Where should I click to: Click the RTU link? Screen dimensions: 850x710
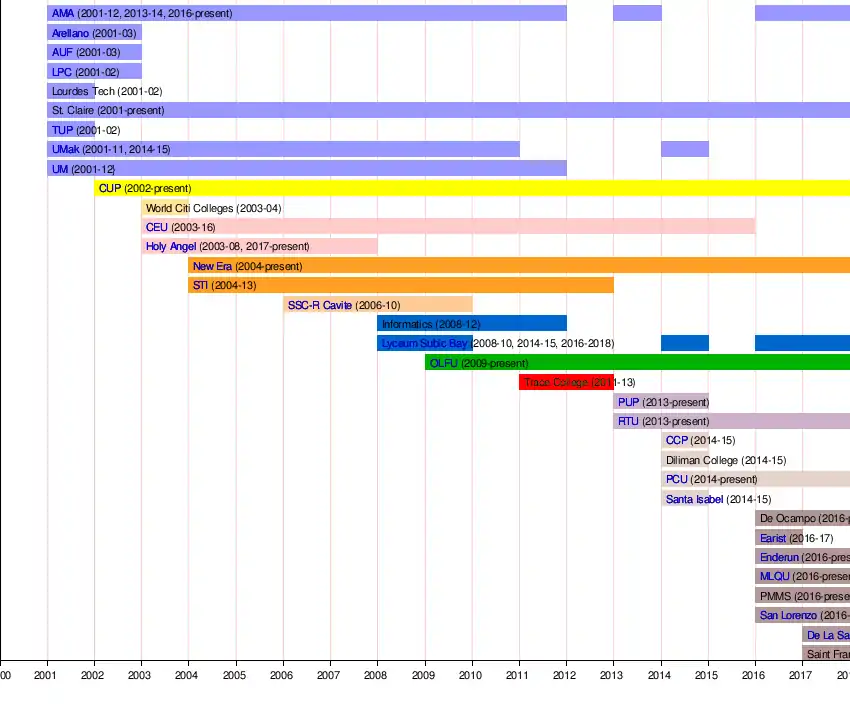628,421
